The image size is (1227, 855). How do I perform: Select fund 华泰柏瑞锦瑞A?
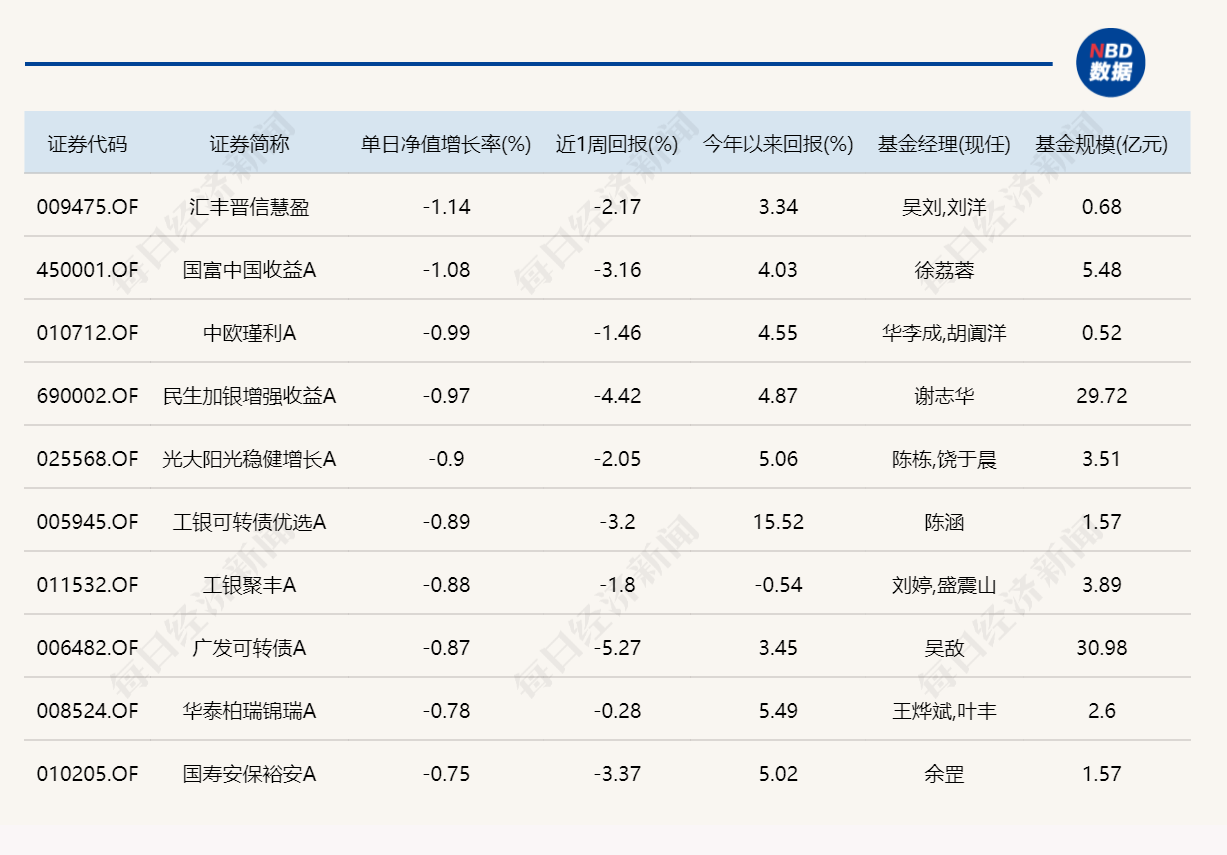click(249, 711)
